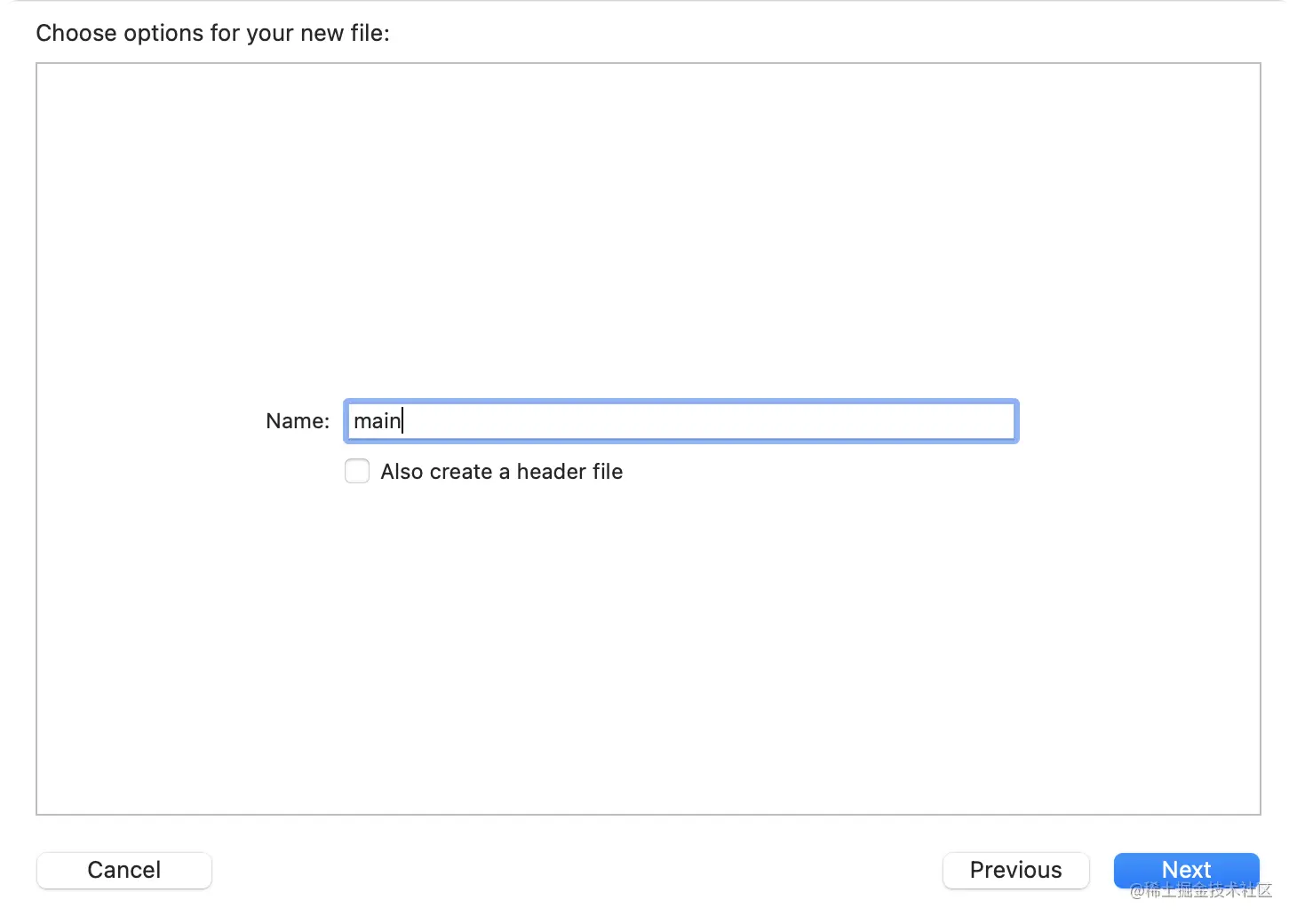
Task: Proceed by clicking Next
Action: point(1186,870)
